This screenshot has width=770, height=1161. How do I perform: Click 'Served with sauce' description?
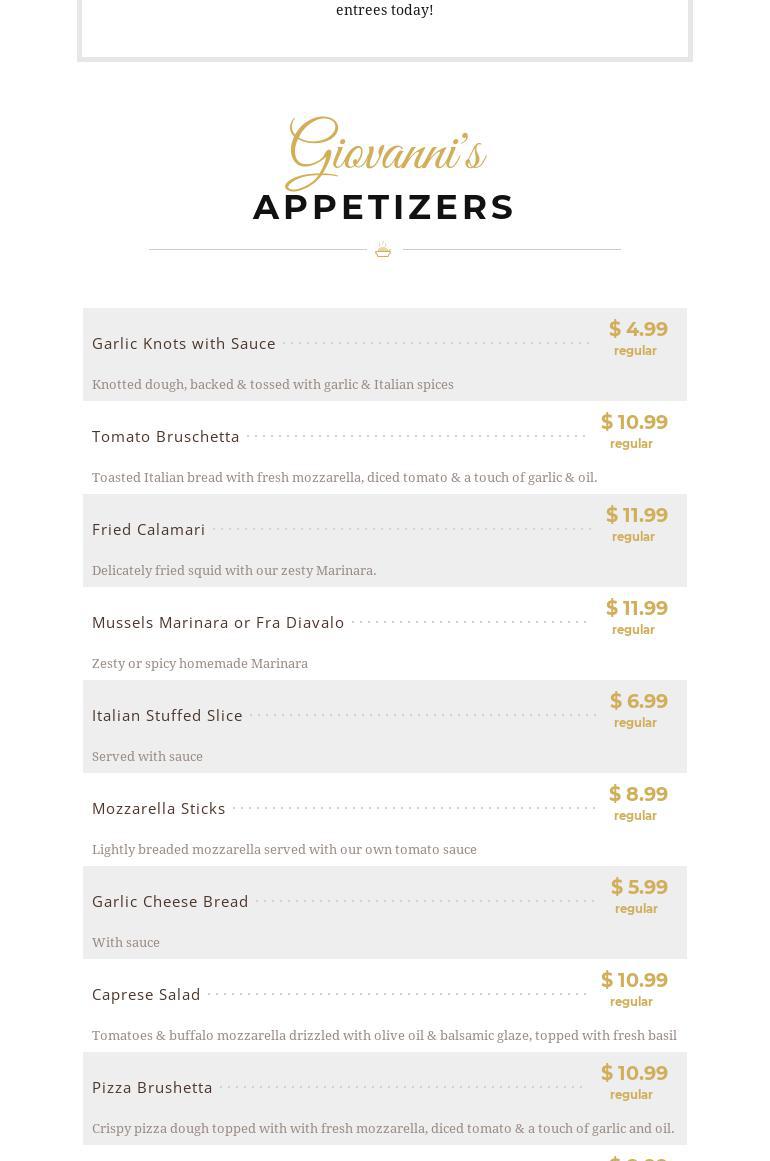147,756
